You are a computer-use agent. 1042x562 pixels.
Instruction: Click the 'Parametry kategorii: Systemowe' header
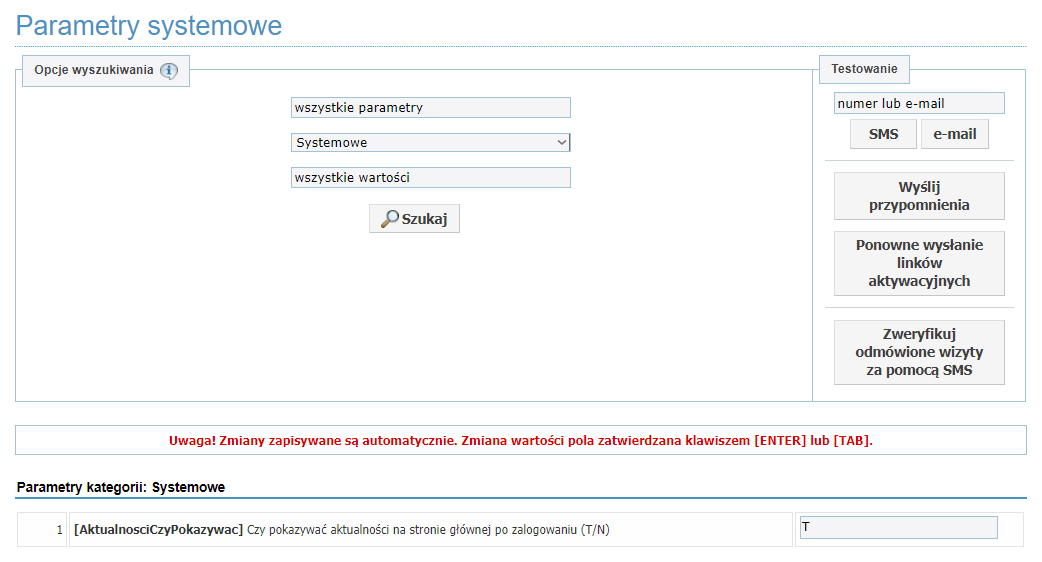(x=121, y=488)
